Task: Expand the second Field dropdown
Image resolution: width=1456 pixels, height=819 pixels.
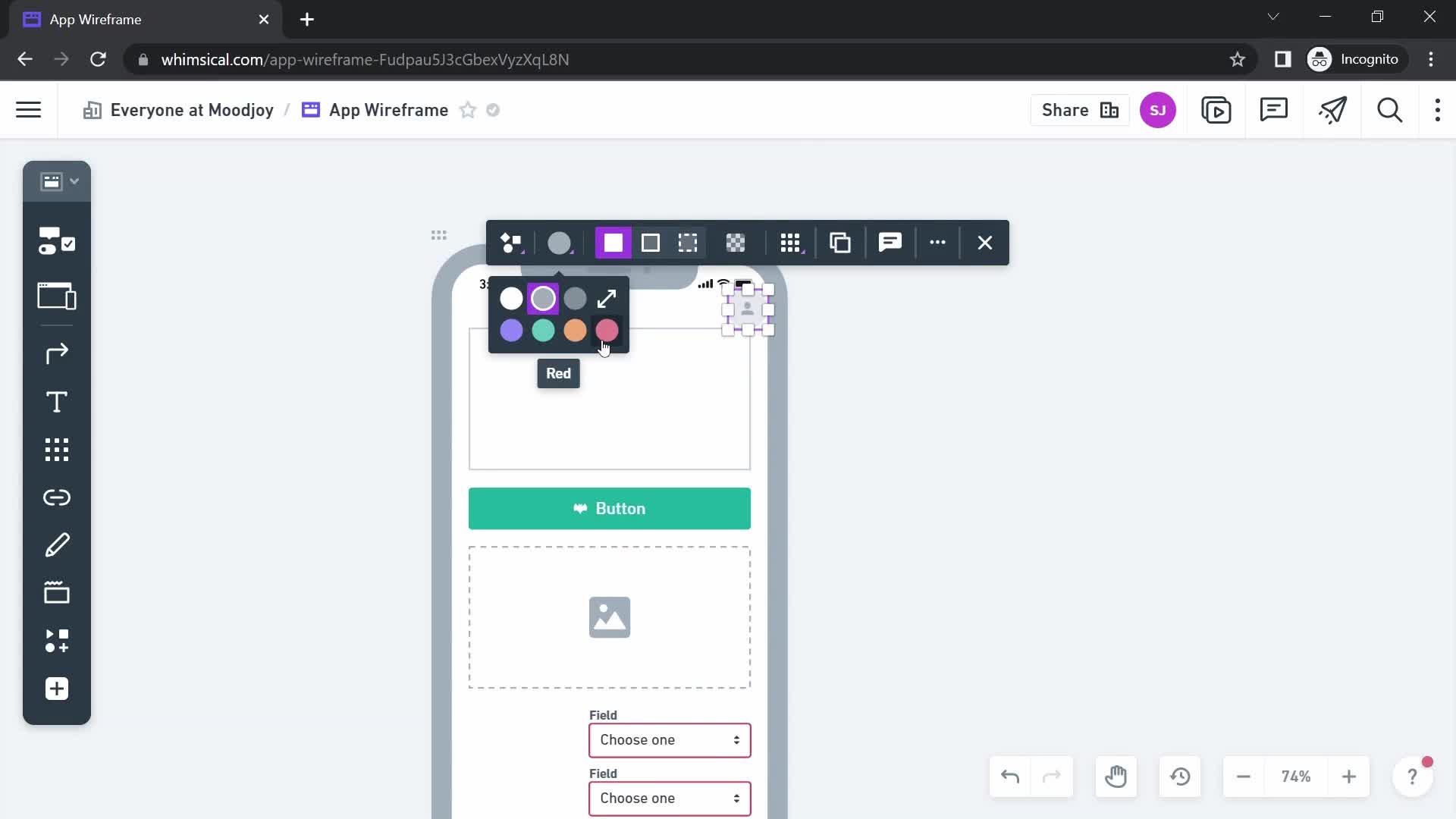Action: (x=738, y=798)
